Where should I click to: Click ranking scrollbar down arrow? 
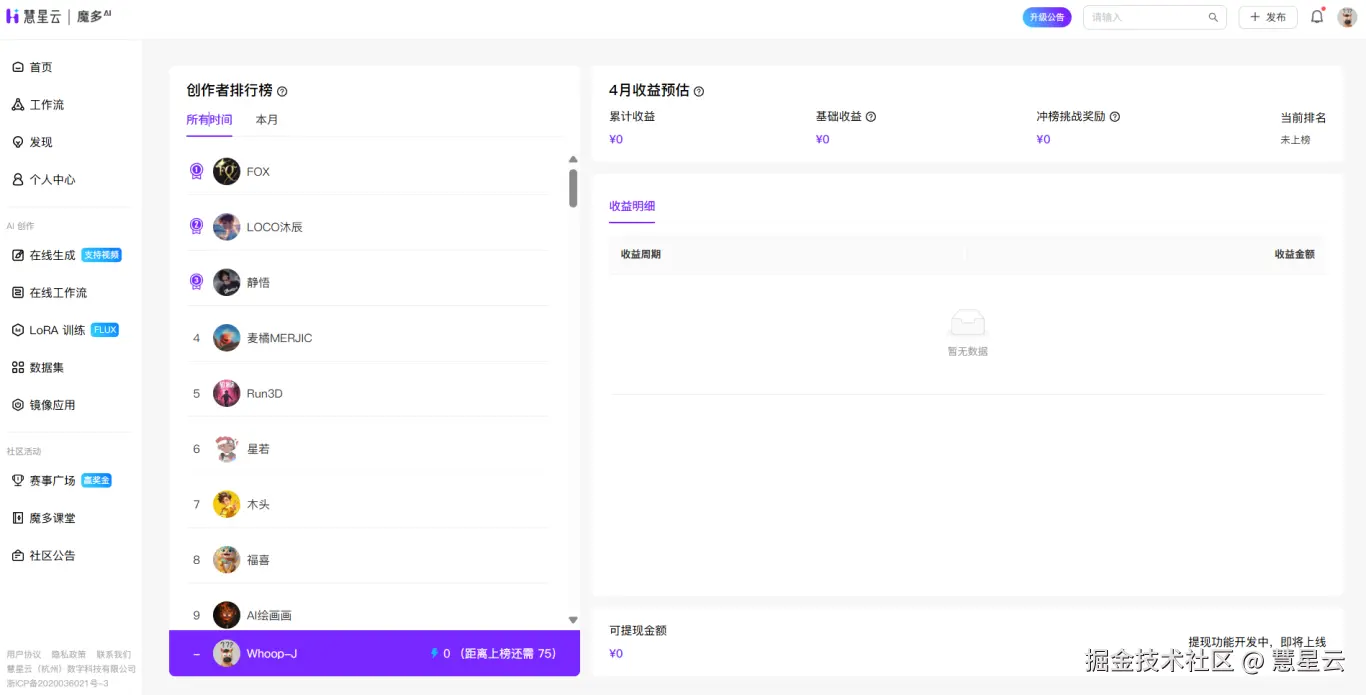coord(573,620)
